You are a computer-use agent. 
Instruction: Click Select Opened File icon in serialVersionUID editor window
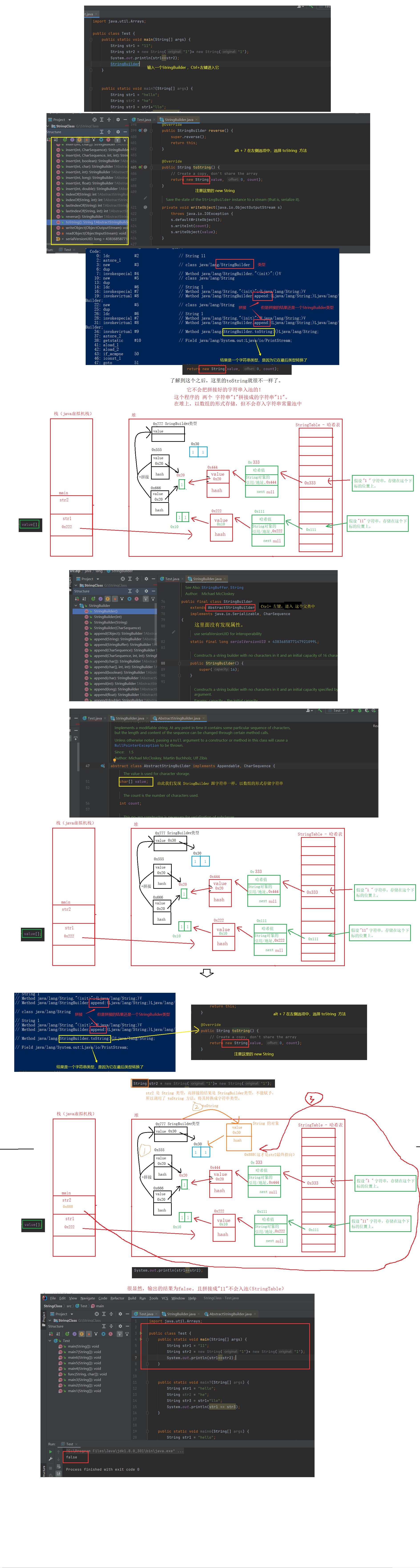[123, 579]
